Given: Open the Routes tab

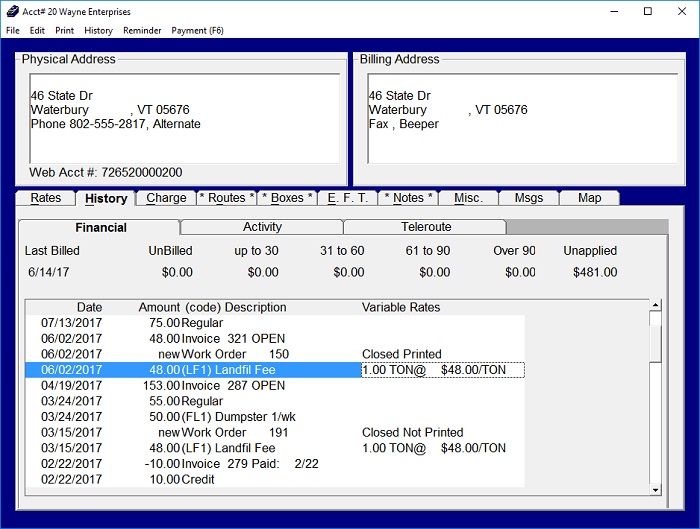Looking at the screenshot, I should pos(227,198).
